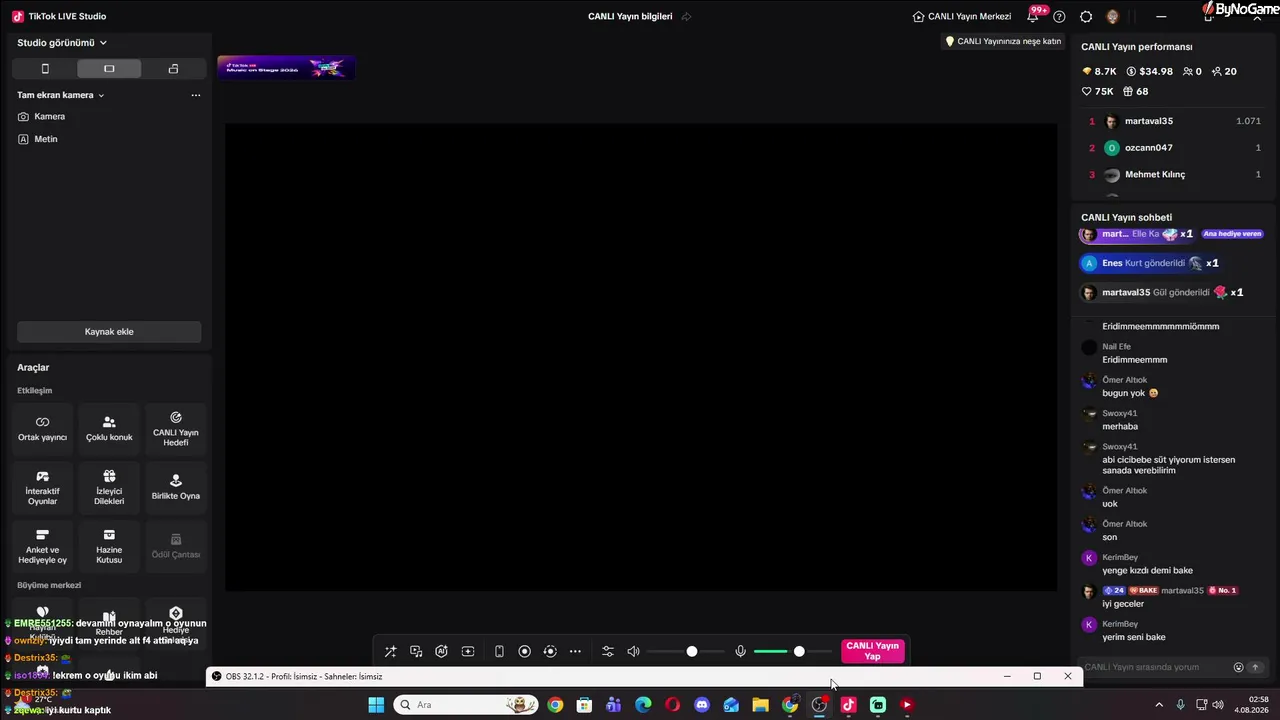The height and width of the screenshot is (720, 1280).
Task: Select ozcann047 in the ranking list
Action: 1172,148
